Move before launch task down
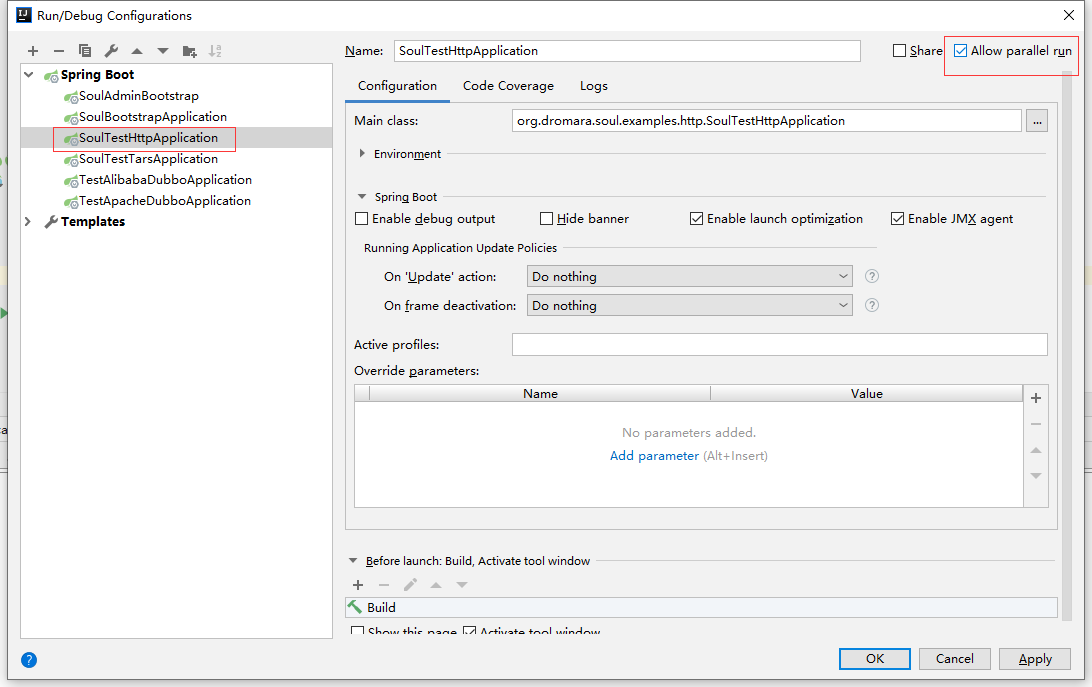Screen dimensions: 1092x687 [x=462, y=585]
